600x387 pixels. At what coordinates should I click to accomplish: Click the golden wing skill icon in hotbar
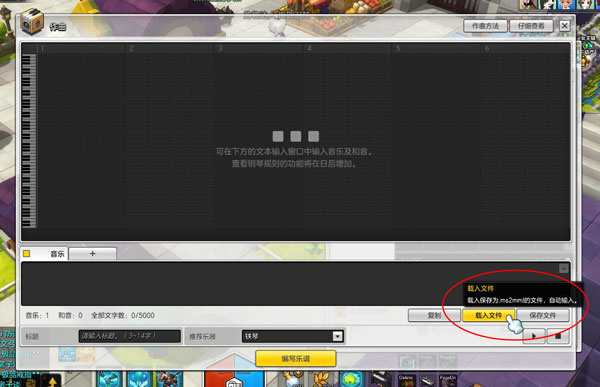[x=321, y=379]
